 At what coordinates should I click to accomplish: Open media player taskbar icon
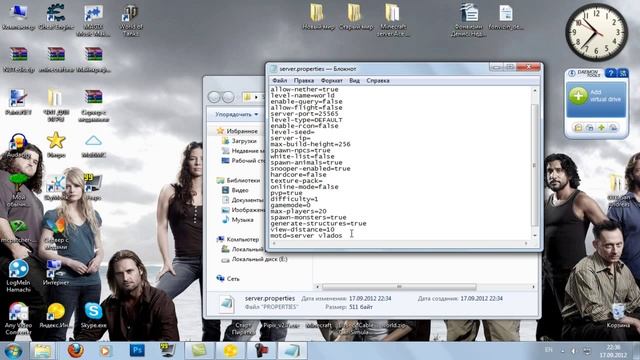pyautogui.click(x=106, y=351)
